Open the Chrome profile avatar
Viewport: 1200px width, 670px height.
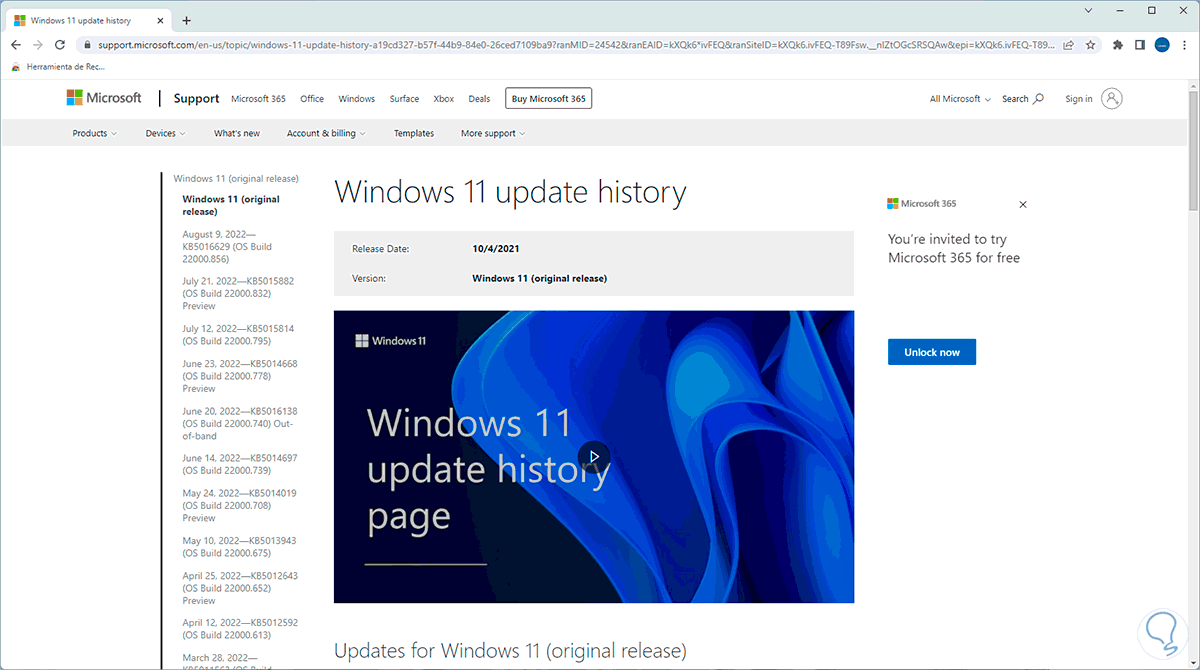click(x=1162, y=45)
